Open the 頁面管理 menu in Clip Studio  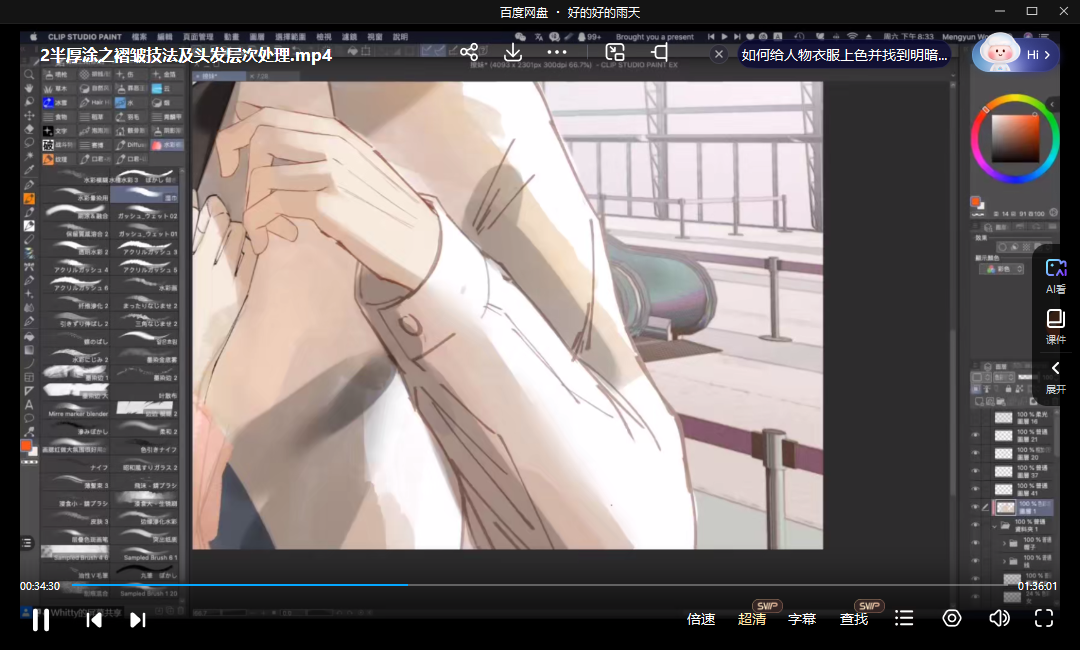198,36
